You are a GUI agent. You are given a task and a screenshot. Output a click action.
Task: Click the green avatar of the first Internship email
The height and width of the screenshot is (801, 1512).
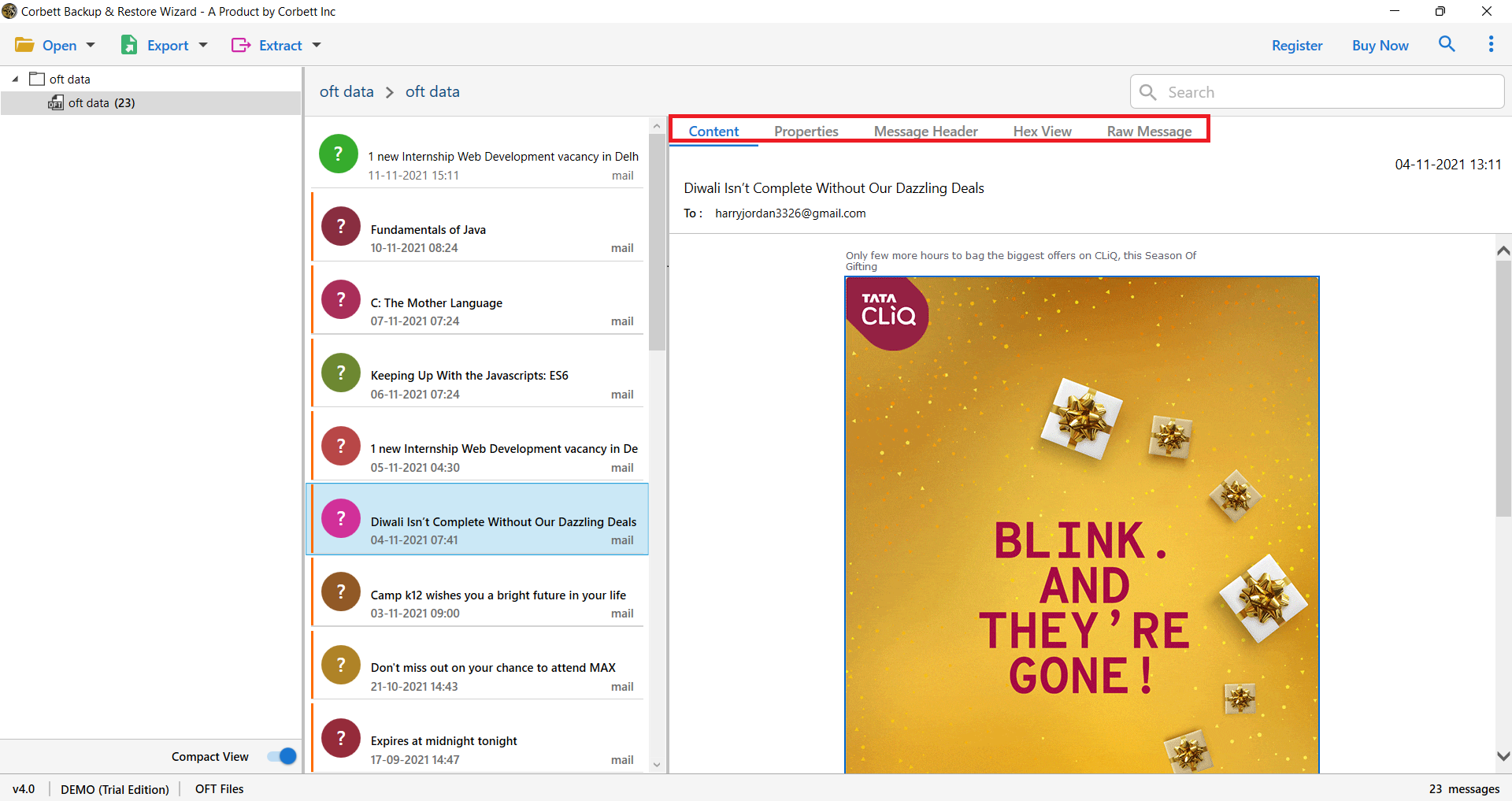tap(339, 154)
